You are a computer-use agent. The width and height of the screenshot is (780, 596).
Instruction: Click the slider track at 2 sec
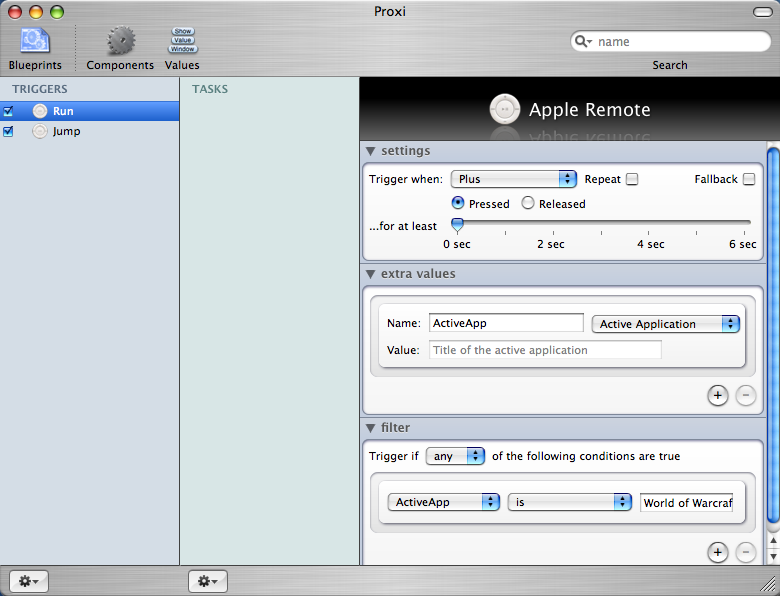click(553, 222)
